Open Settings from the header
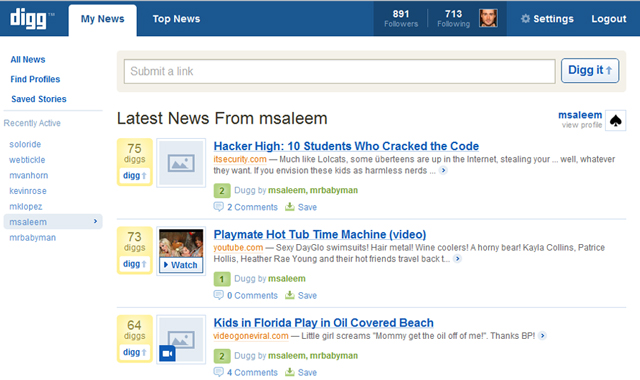This screenshot has height=380, width=640. click(547, 19)
